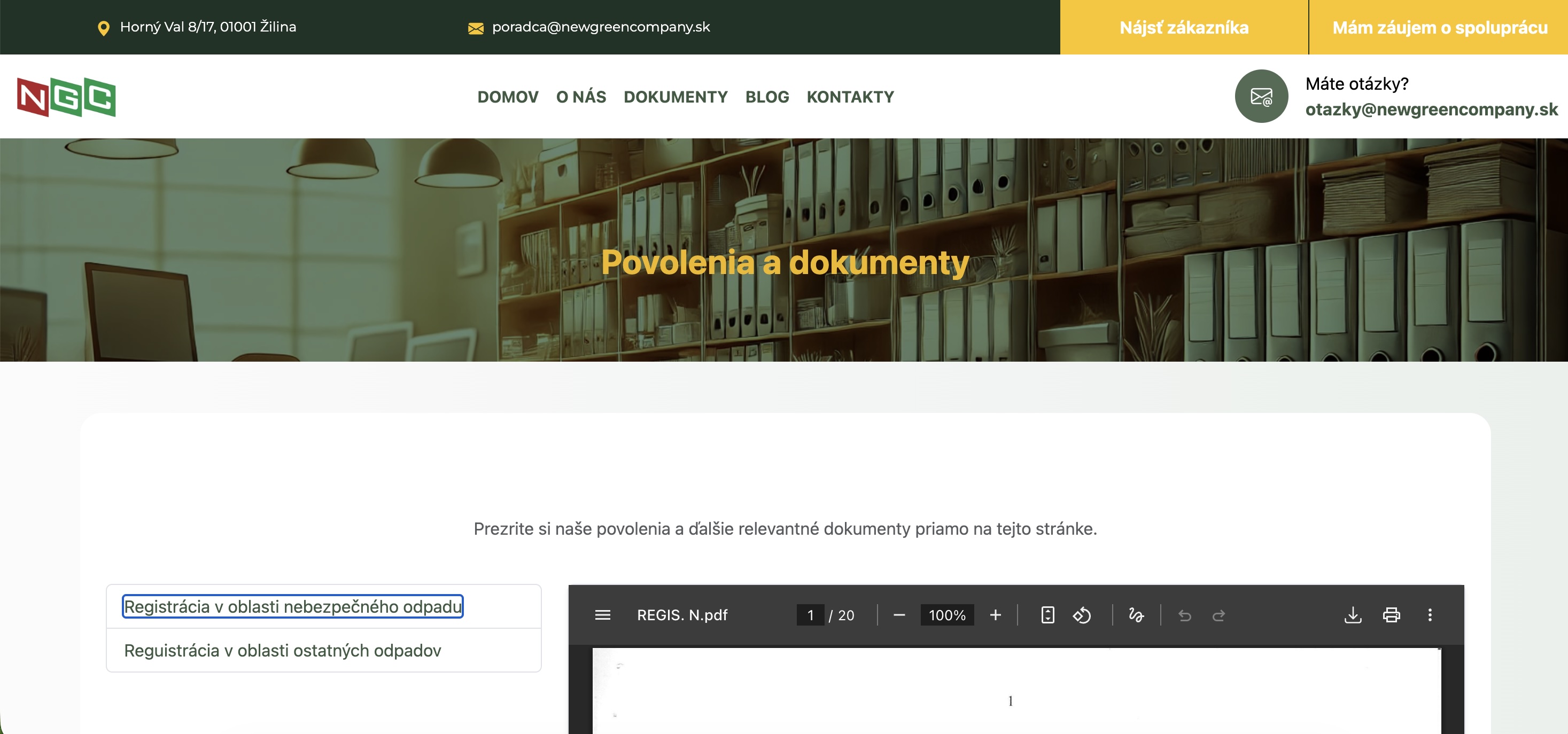
Task: Click the undo icon in PDF toolbar
Action: click(x=1184, y=615)
